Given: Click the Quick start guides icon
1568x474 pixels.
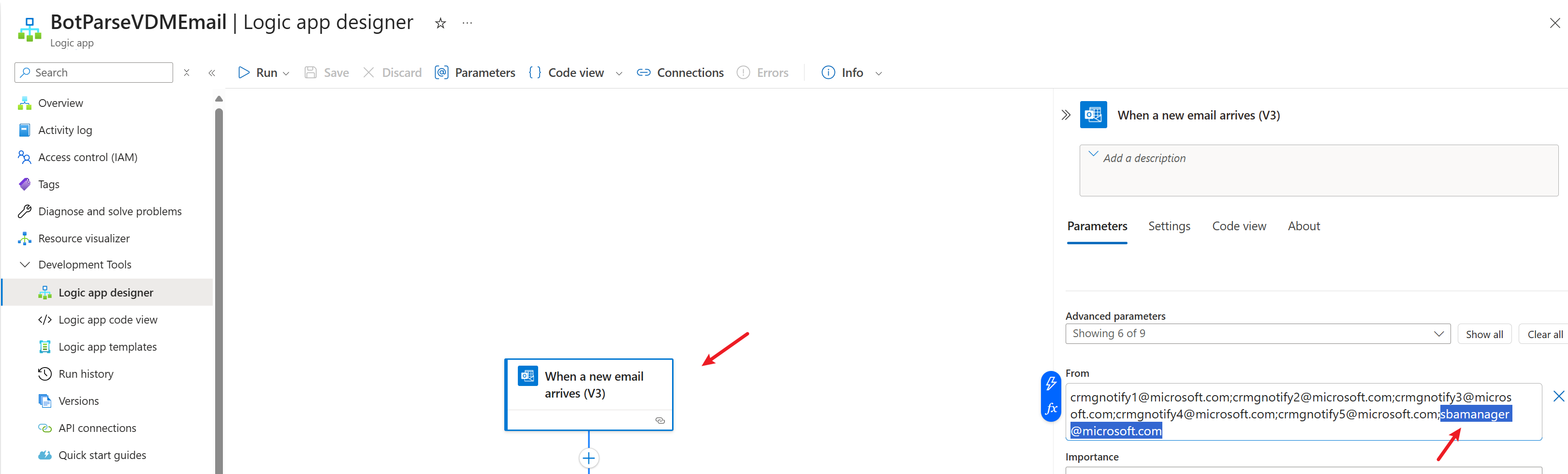Looking at the screenshot, I should [44, 455].
